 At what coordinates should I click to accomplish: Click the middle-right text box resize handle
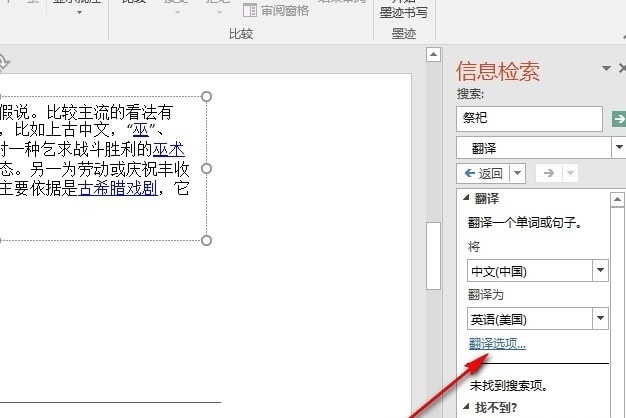(207, 168)
